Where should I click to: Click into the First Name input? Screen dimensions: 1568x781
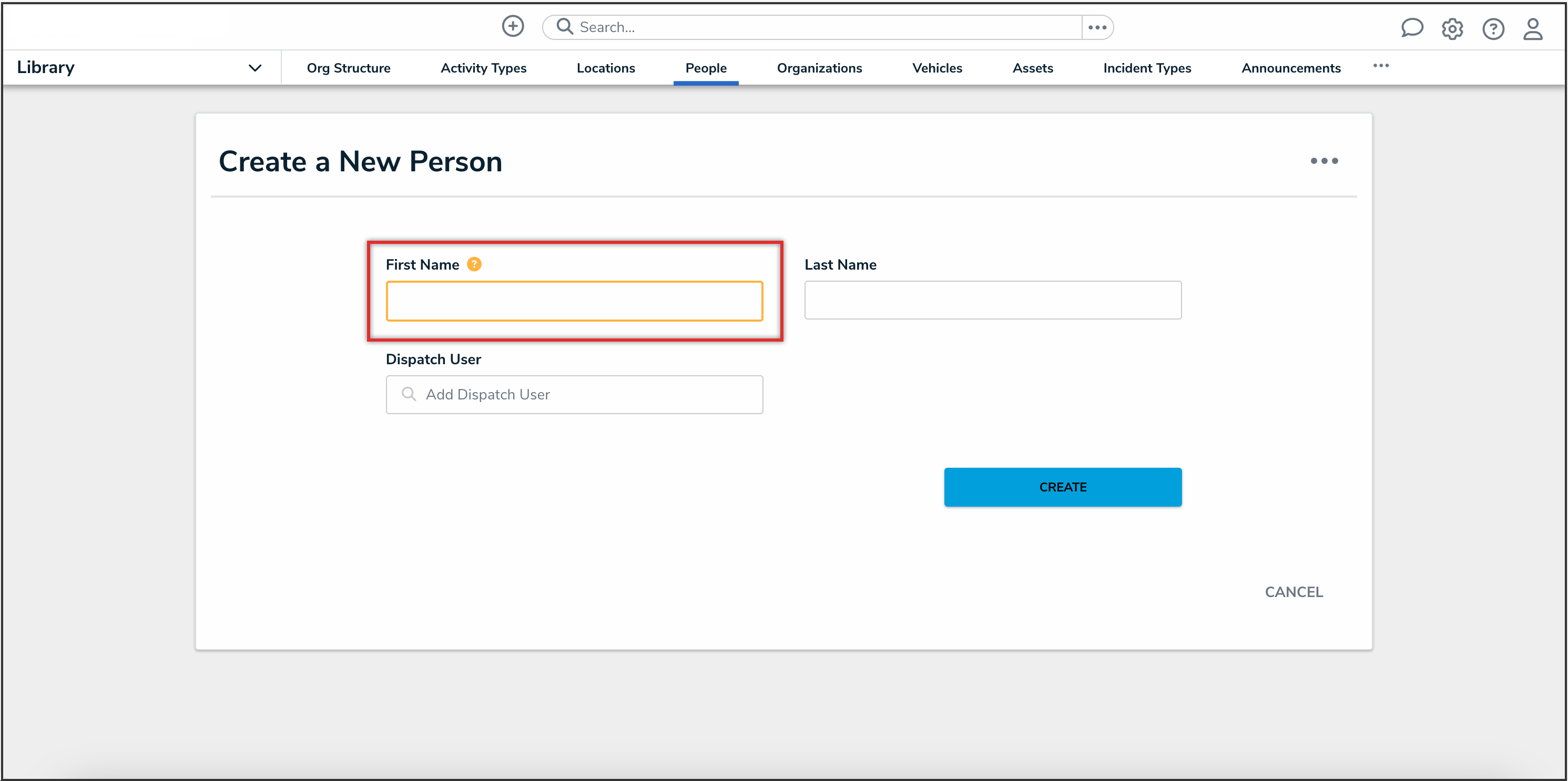(x=574, y=301)
